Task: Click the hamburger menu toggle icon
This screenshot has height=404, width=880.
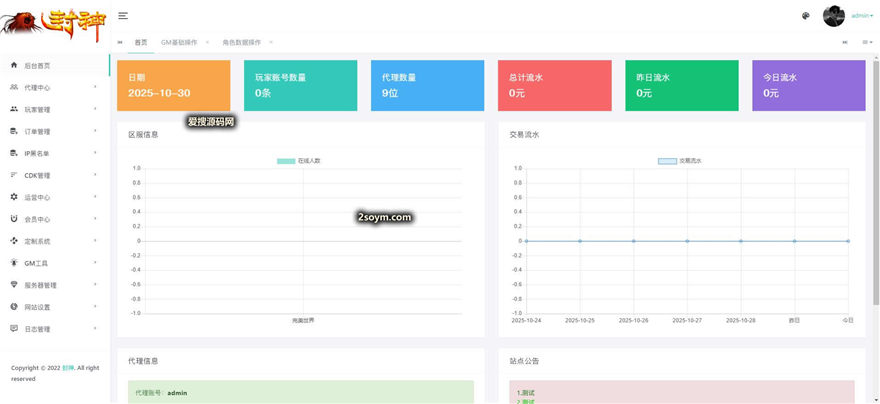Action: [x=123, y=15]
